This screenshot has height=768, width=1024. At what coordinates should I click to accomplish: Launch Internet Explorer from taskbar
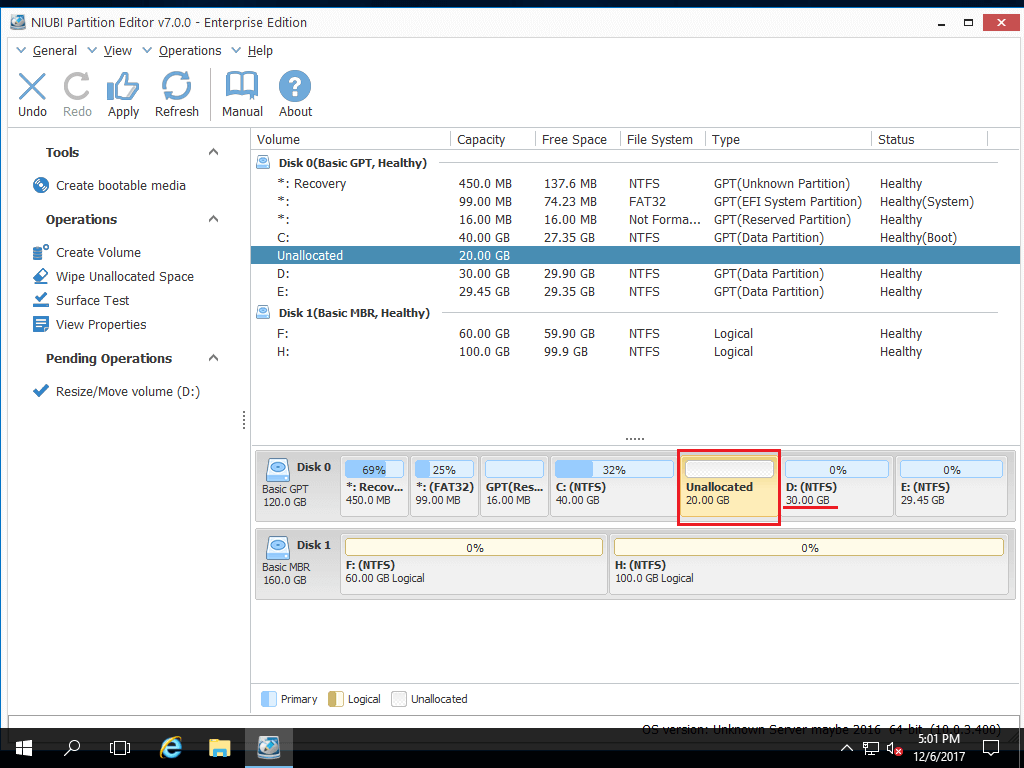click(x=170, y=748)
